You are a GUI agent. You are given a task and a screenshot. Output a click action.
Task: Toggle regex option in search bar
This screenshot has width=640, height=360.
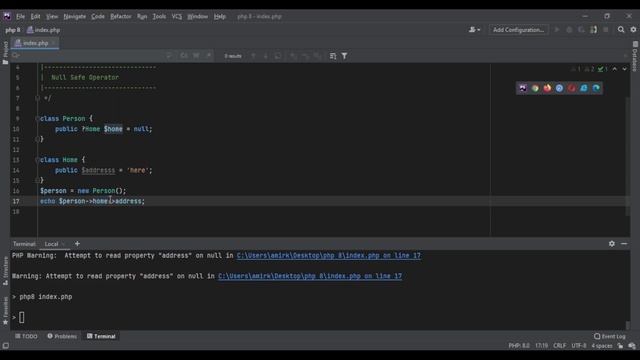(209, 56)
